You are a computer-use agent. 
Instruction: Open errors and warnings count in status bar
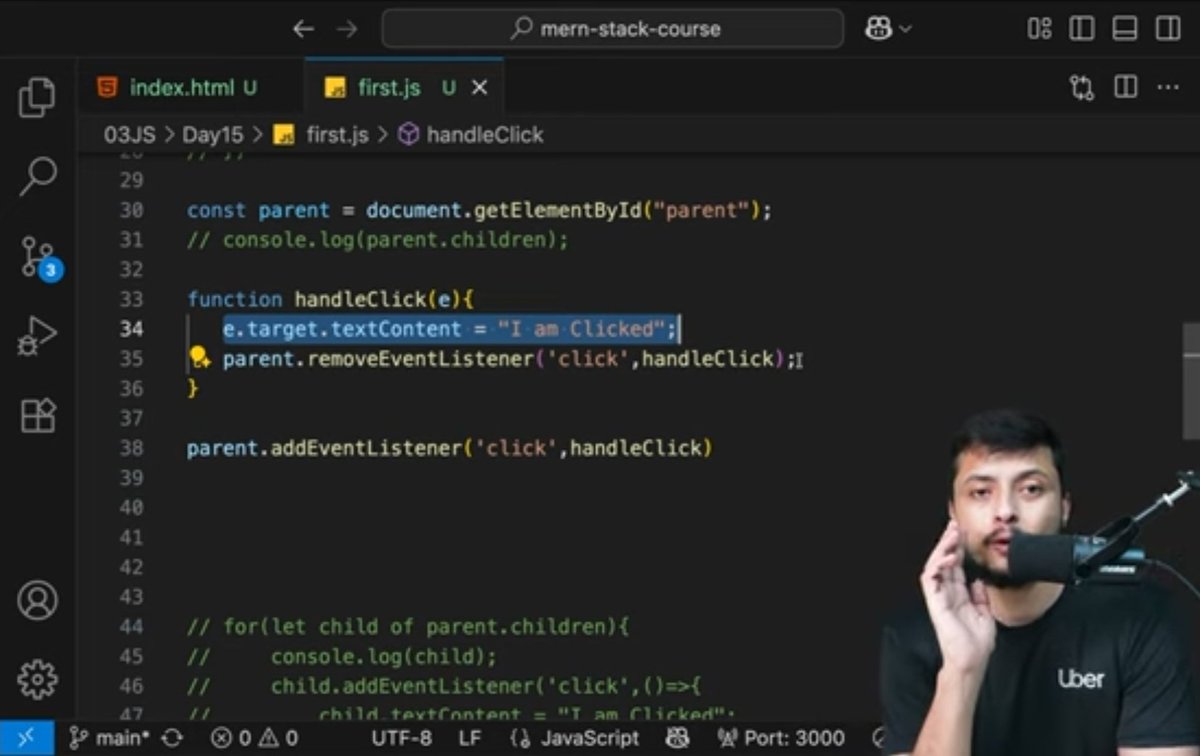pos(255,738)
